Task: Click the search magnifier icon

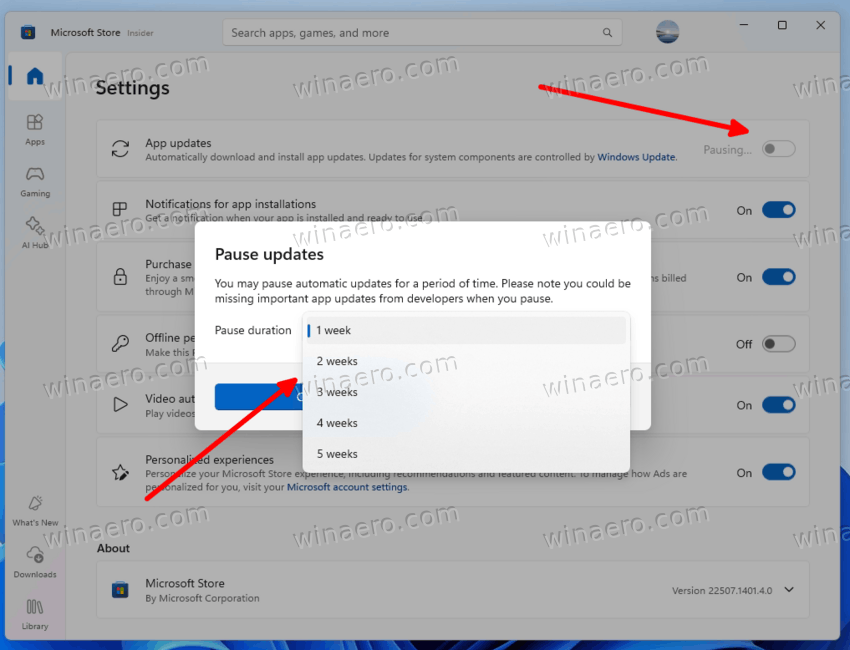Action: click(607, 33)
